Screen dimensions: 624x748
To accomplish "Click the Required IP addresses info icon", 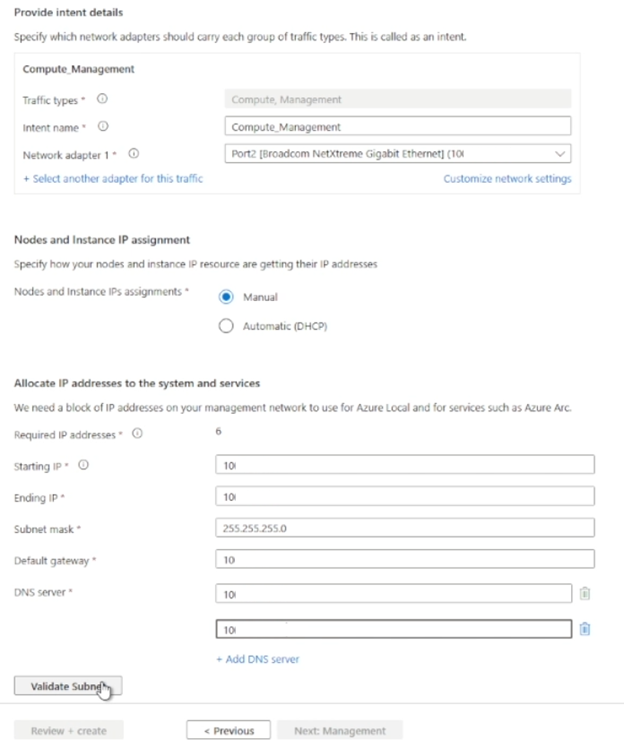I will coord(137,434).
